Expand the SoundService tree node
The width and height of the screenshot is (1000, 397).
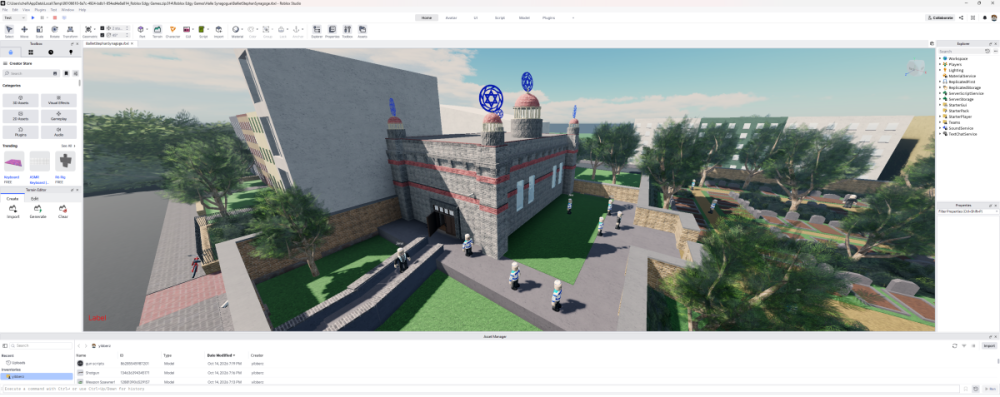tap(940, 128)
